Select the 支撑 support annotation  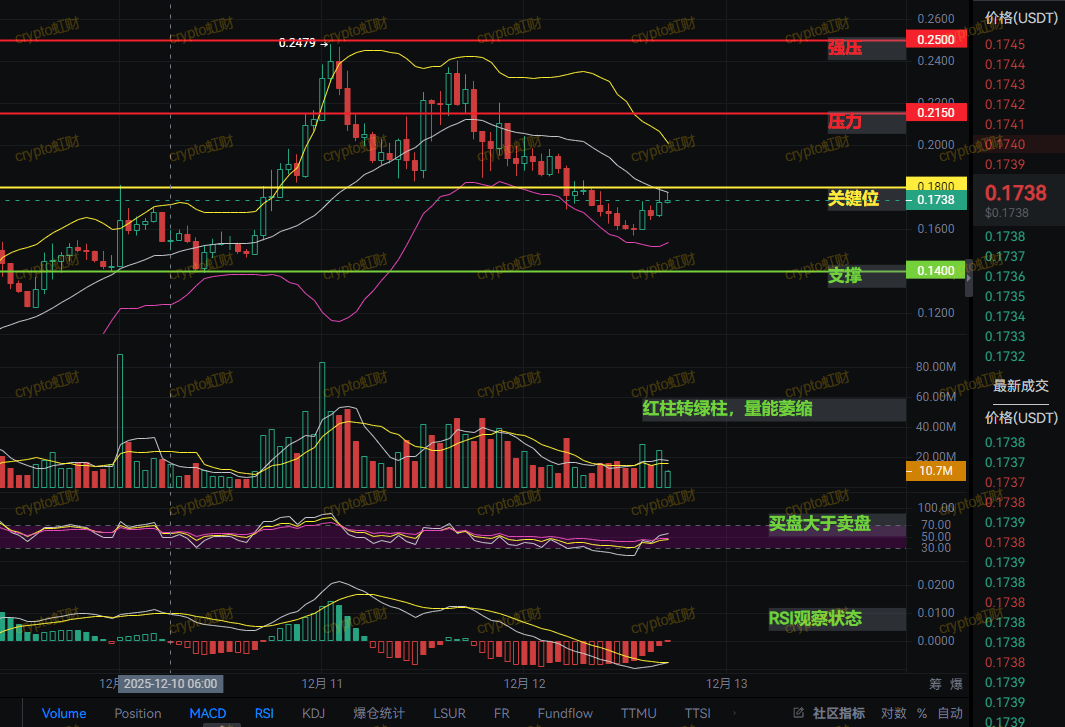845,275
